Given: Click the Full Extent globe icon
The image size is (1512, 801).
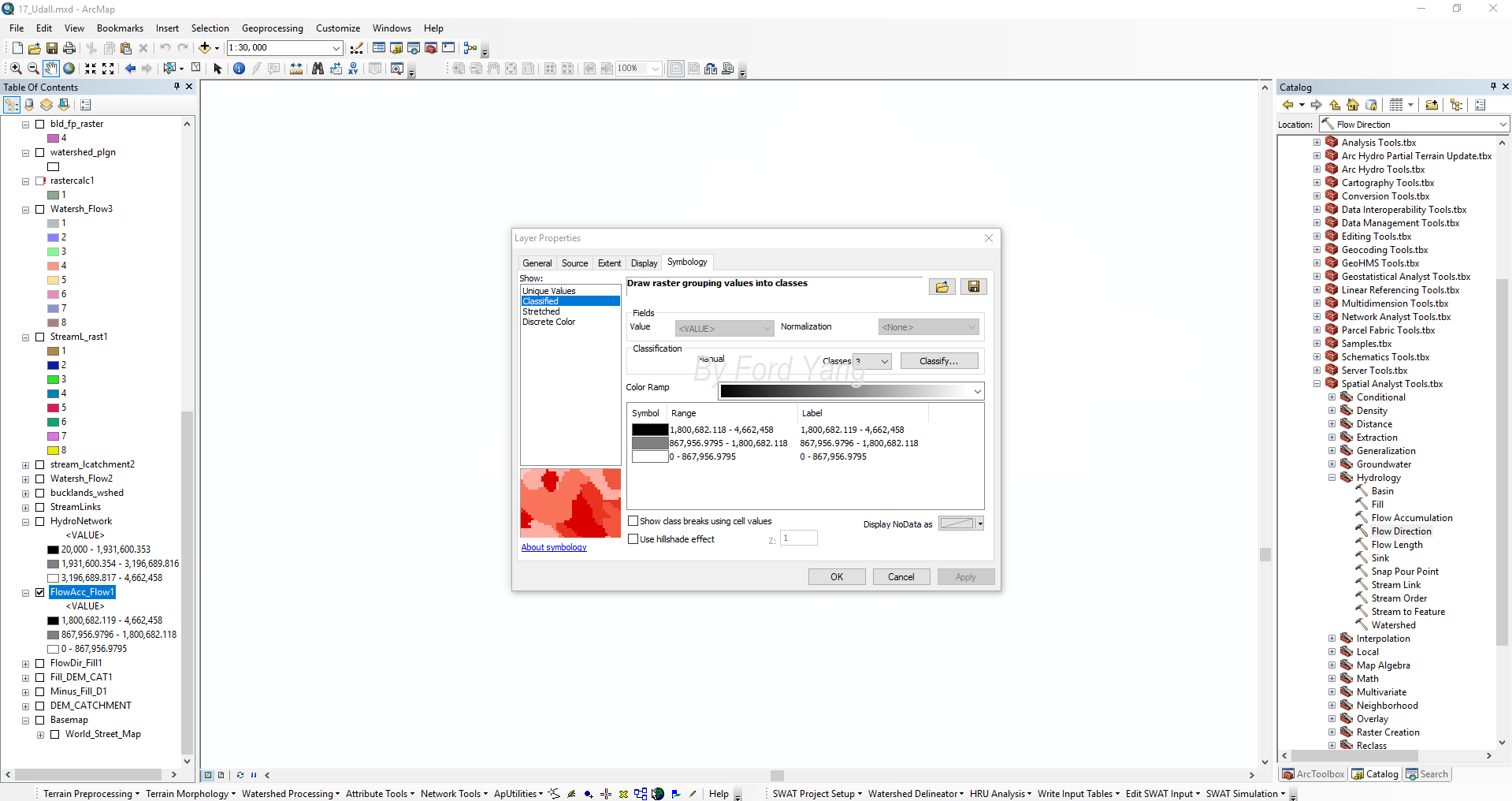Looking at the screenshot, I should tap(69, 69).
